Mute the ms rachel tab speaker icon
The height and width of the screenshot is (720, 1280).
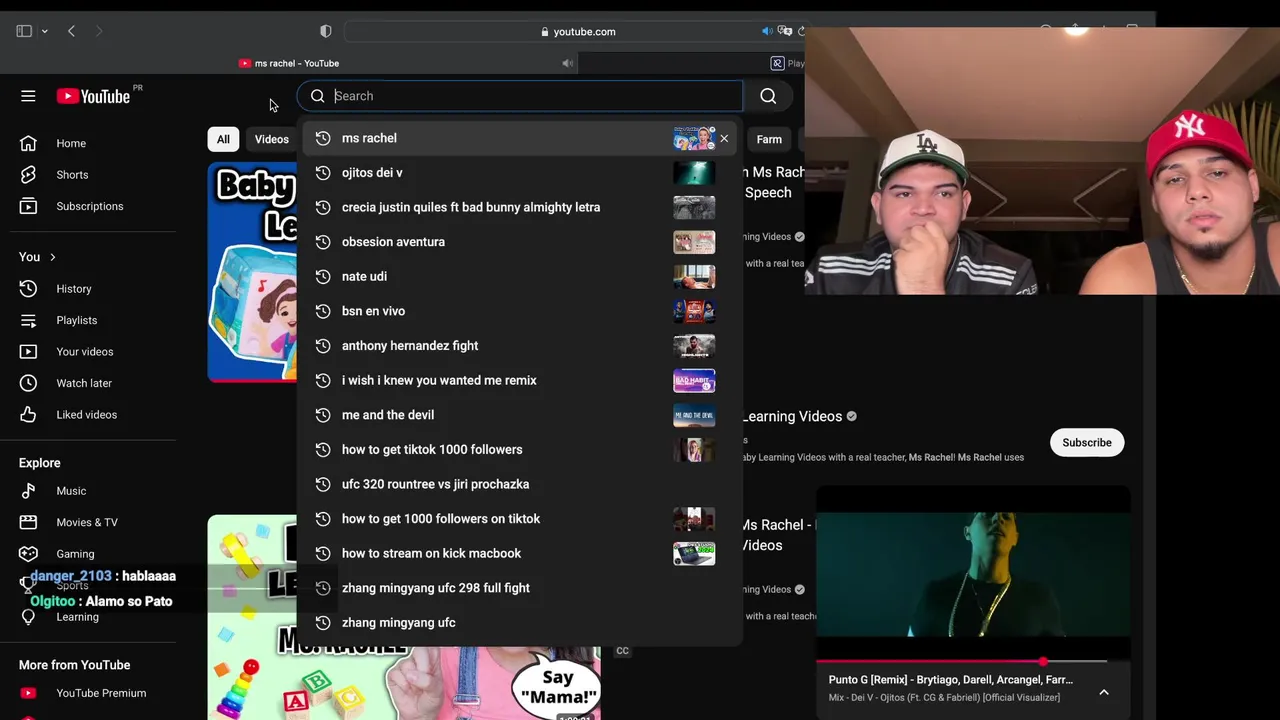coord(567,63)
